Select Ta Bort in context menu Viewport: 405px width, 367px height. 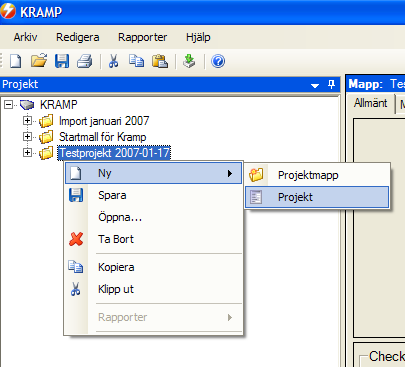pos(153,239)
